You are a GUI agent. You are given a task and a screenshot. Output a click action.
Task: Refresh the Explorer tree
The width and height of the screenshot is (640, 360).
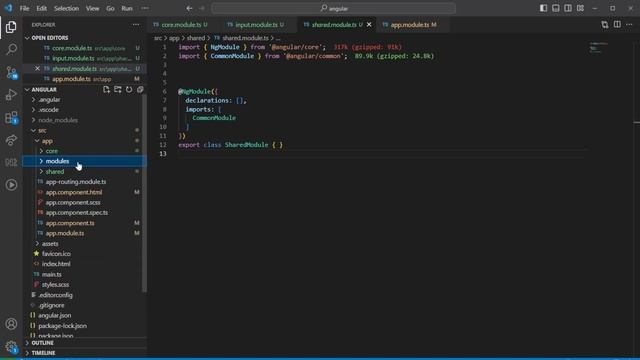[x=129, y=89]
